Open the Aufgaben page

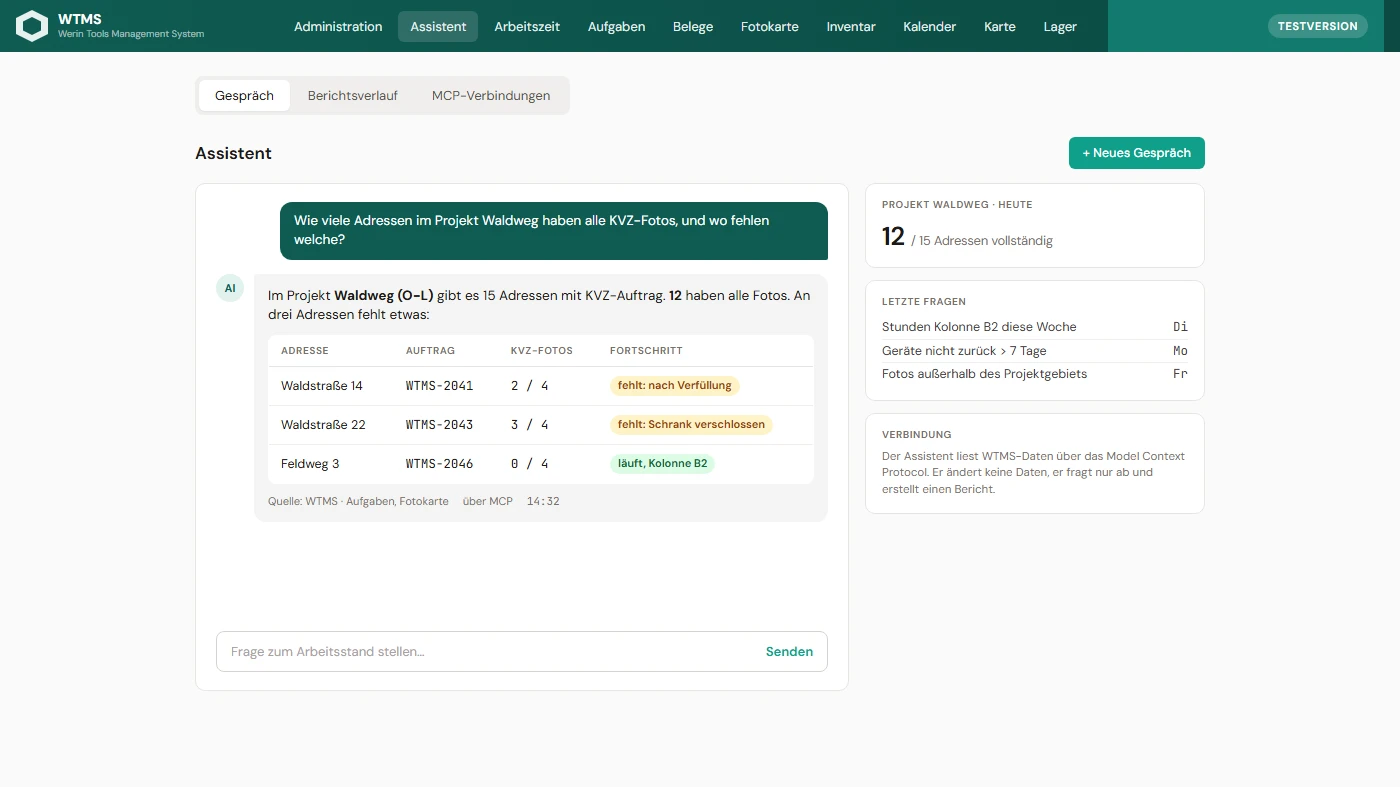(x=616, y=27)
